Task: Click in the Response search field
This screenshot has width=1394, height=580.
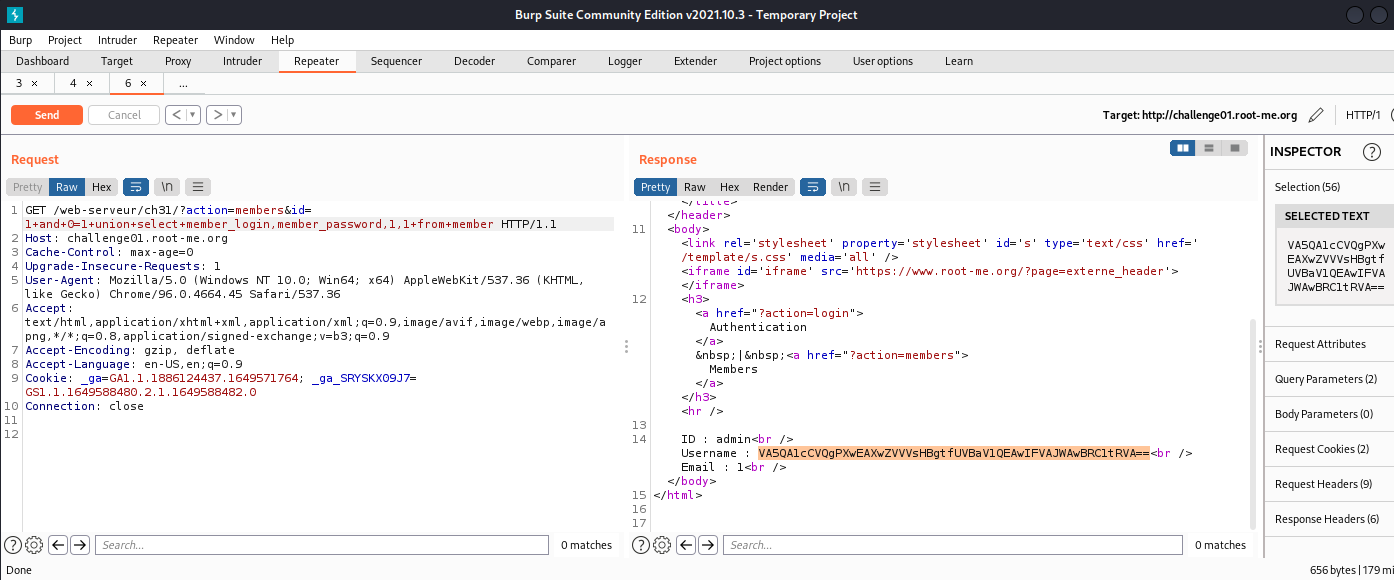Action: coord(955,545)
